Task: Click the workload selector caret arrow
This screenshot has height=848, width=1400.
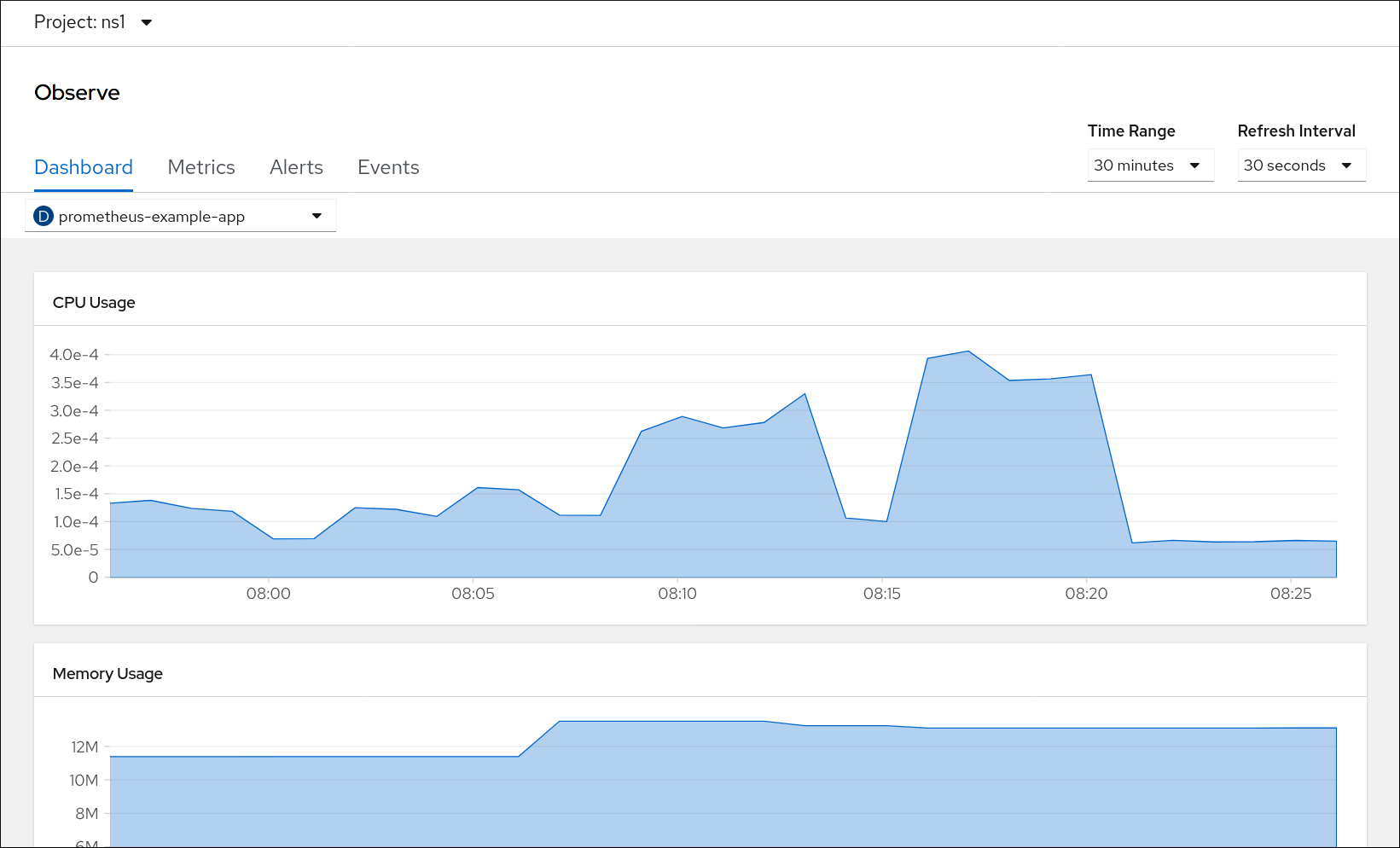Action: click(317, 216)
